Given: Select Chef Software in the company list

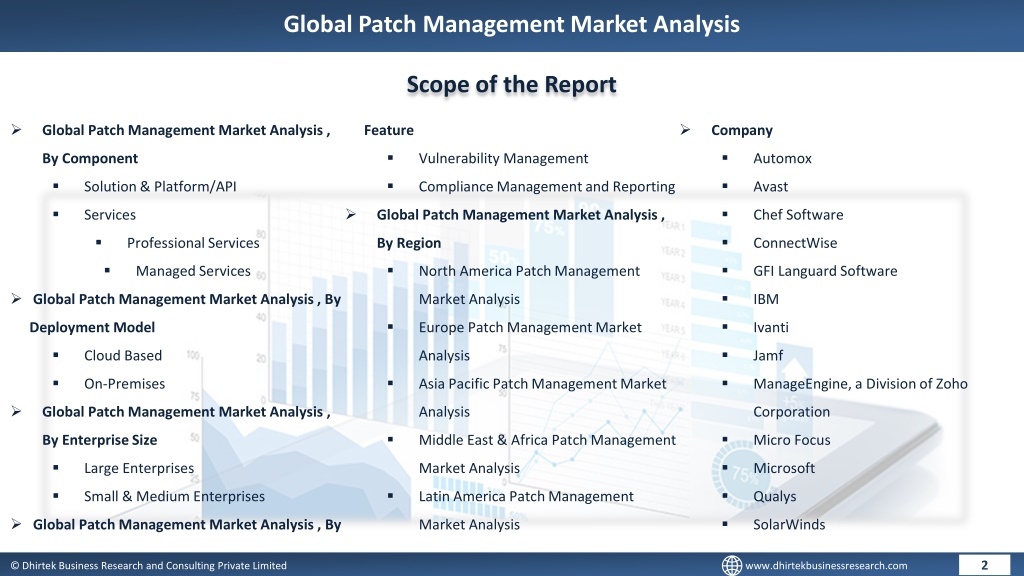Looking at the screenshot, I should click(x=798, y=214).
